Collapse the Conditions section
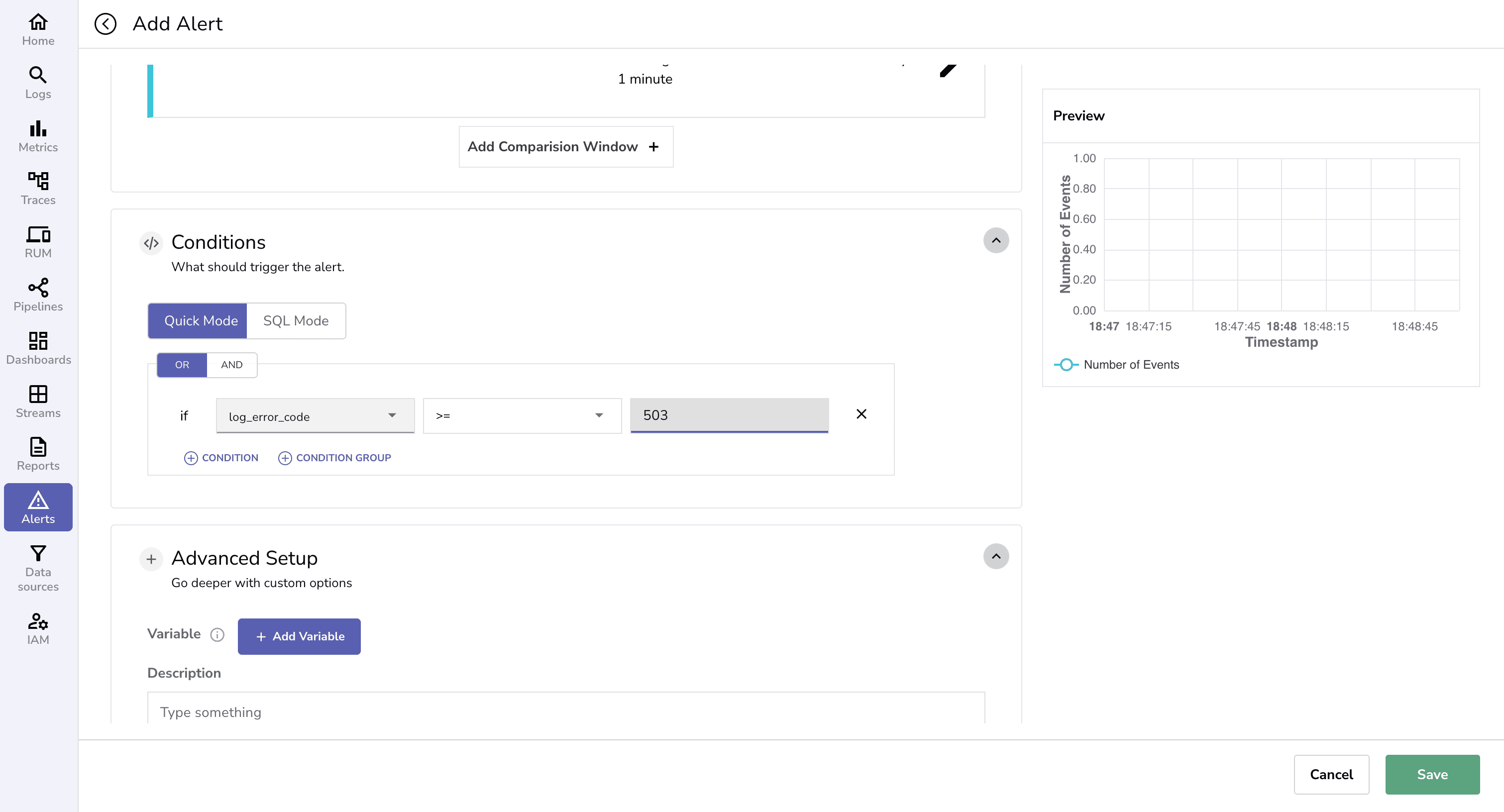Image resolution: width=1504 pixels, height=812 pixels. (x=996, y=240)
